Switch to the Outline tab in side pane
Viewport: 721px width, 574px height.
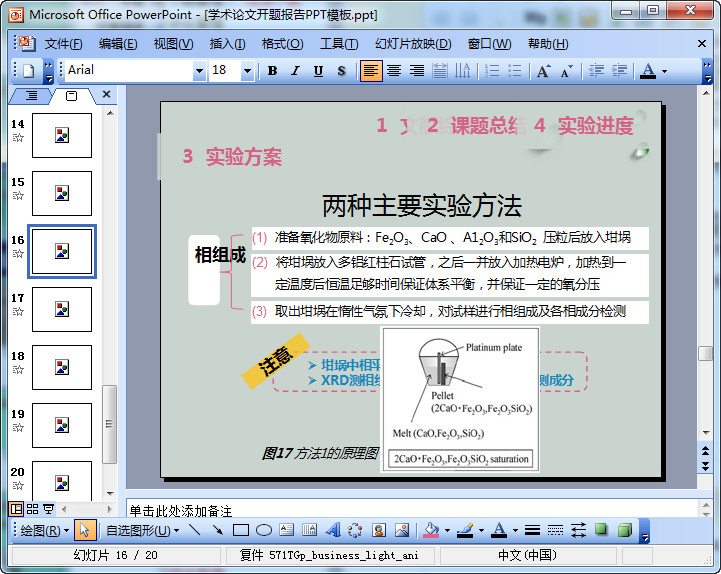coord(31,96)
